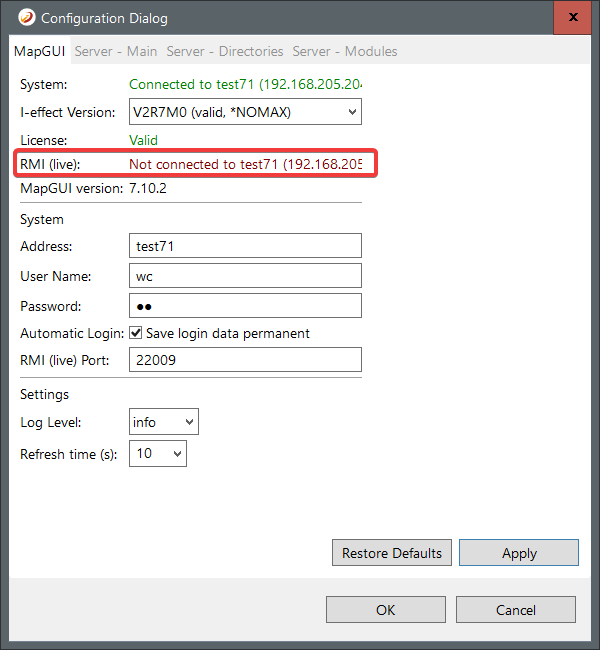Open the Log Level dropdown

(164, 422)
